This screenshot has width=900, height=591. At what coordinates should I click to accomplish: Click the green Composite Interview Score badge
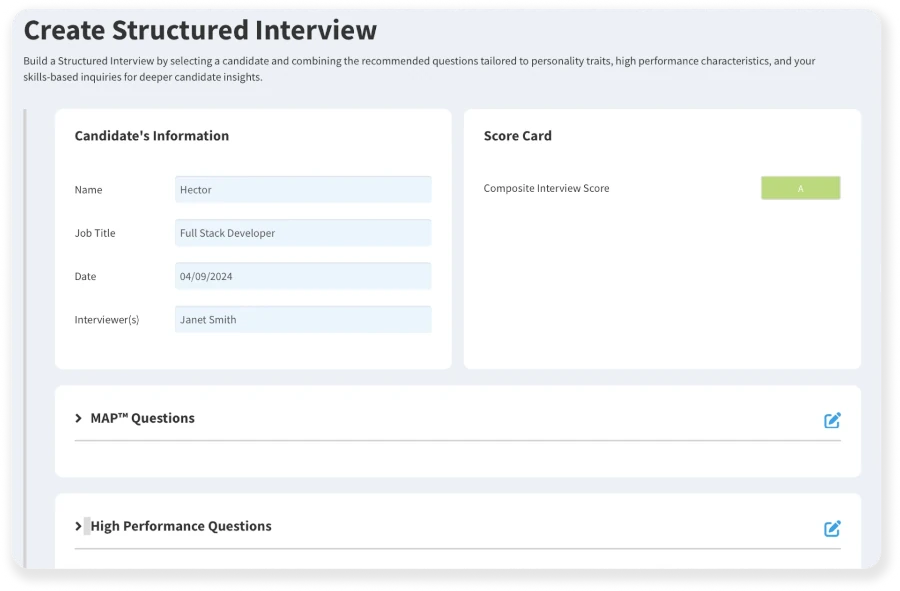[801, 188]
